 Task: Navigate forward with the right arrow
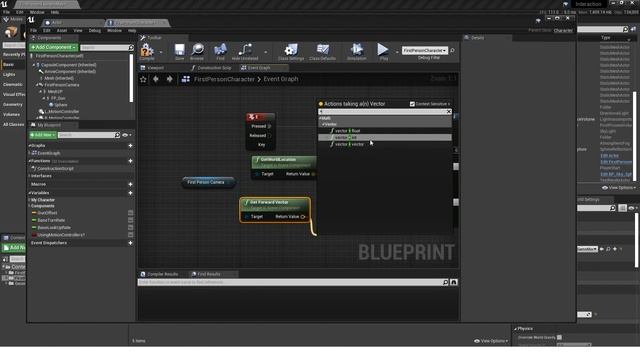coord(169,79)
